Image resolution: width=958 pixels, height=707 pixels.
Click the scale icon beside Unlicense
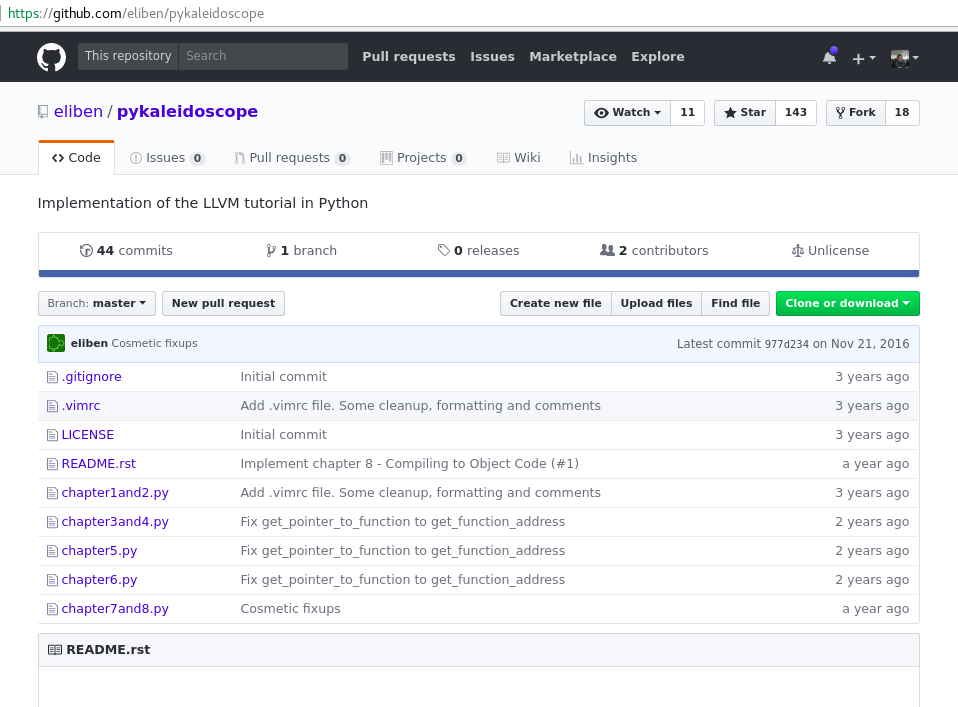(x=797, y=251)
